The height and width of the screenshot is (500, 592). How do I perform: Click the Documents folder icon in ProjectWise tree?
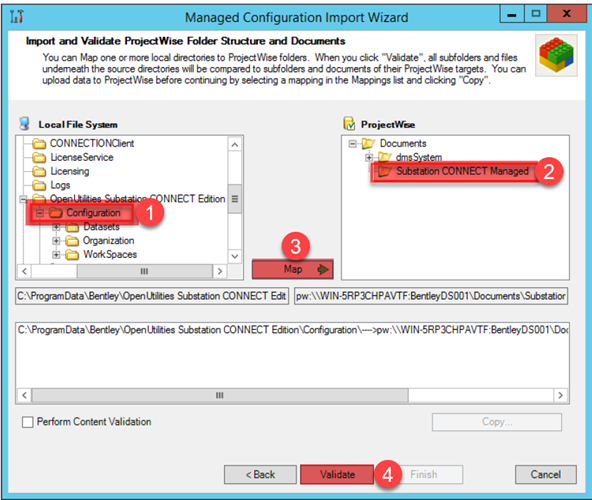tap(368, 144)
